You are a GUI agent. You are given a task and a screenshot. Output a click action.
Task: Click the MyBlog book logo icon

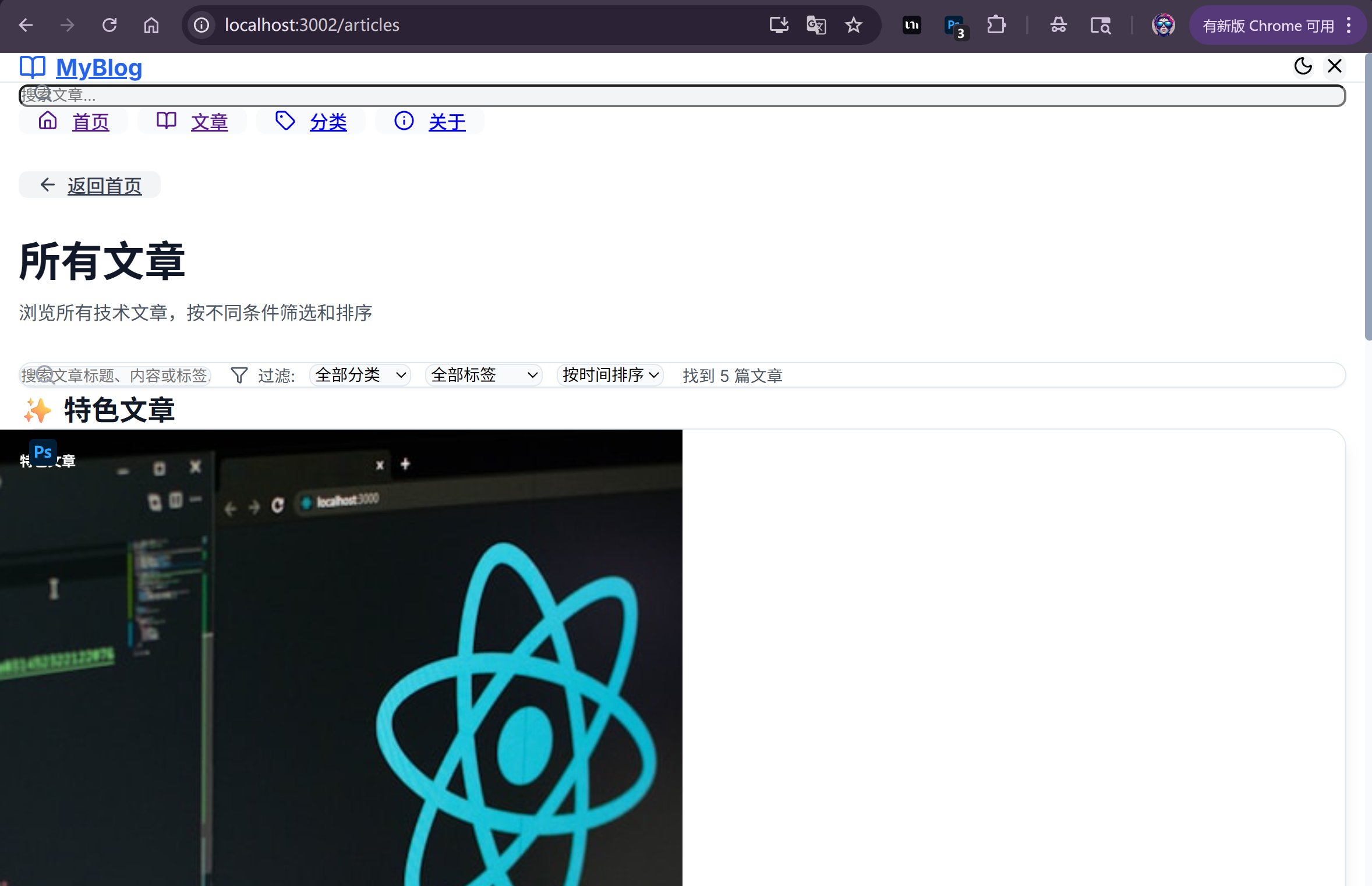[32, 68]
